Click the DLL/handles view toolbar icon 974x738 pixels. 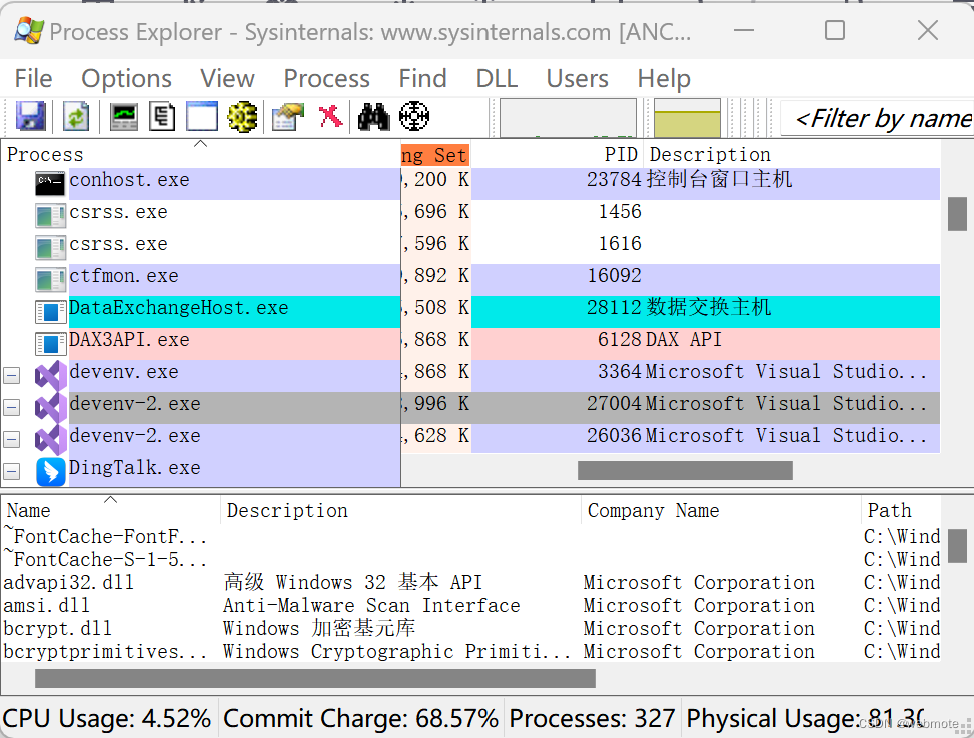tap(287, 116)
